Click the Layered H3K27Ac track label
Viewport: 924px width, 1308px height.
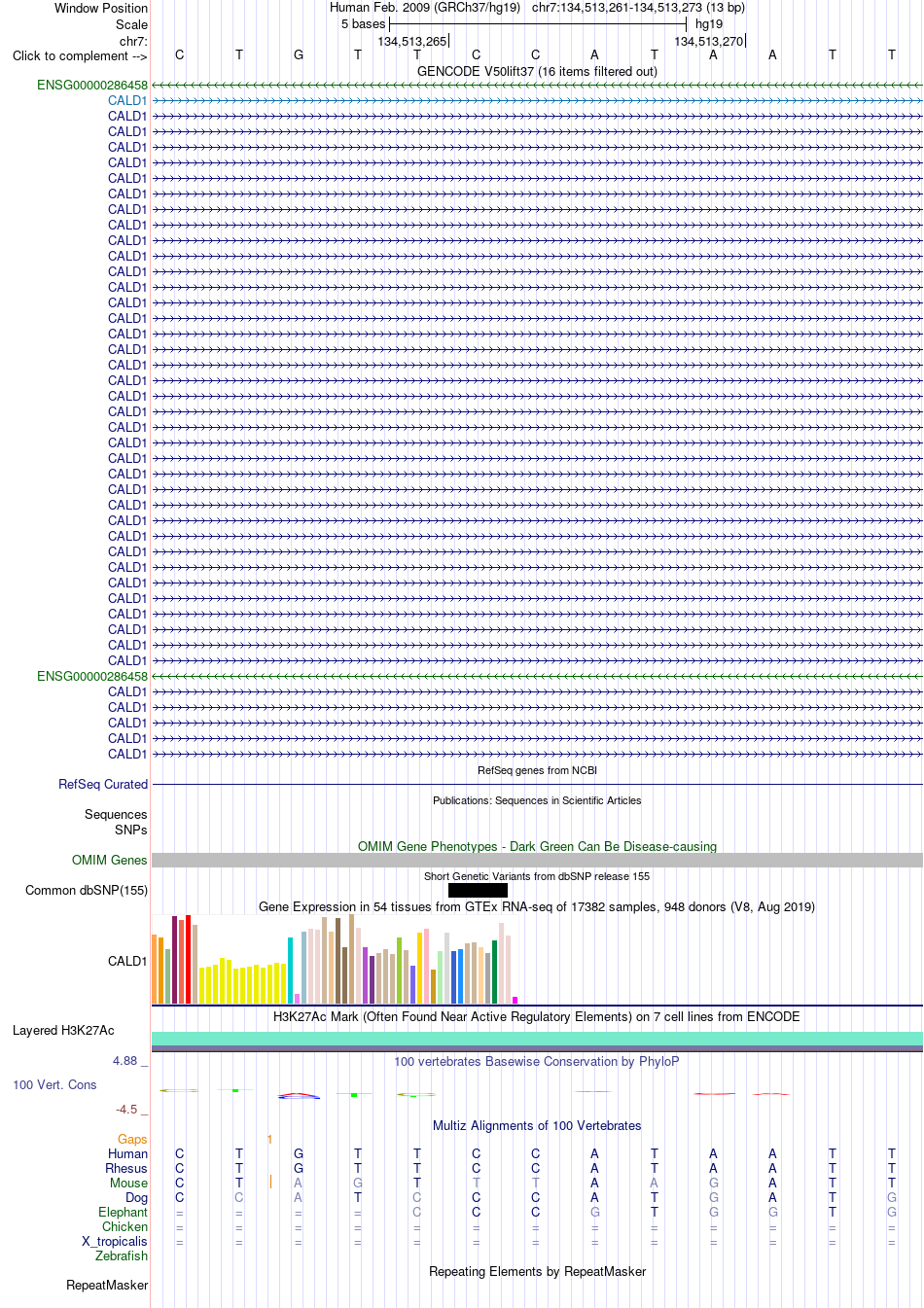[63, 1030]
